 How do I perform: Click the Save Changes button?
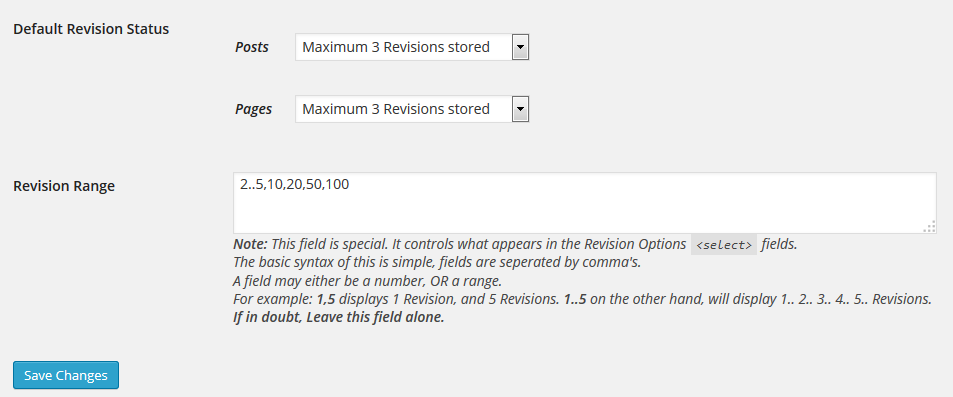click(66, 375)
